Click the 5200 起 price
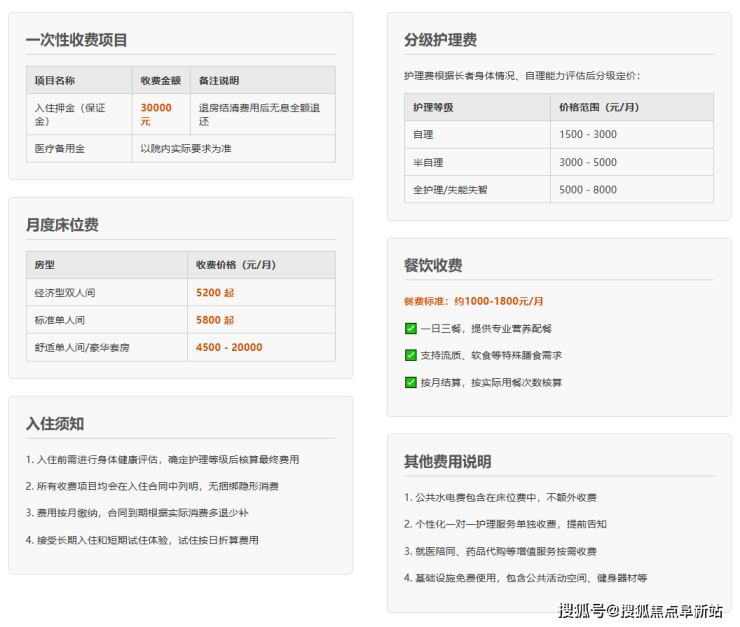 point(215,293)
